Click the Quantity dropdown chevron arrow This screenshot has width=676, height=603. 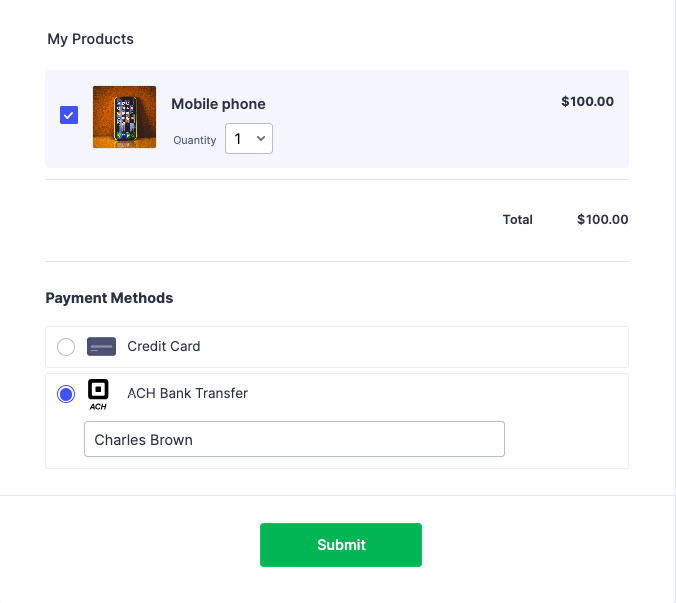click(262, 139)
